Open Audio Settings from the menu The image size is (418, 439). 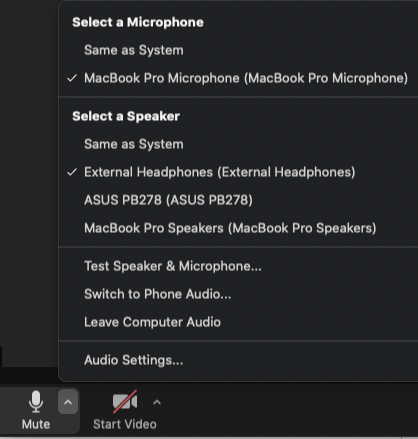133,360
